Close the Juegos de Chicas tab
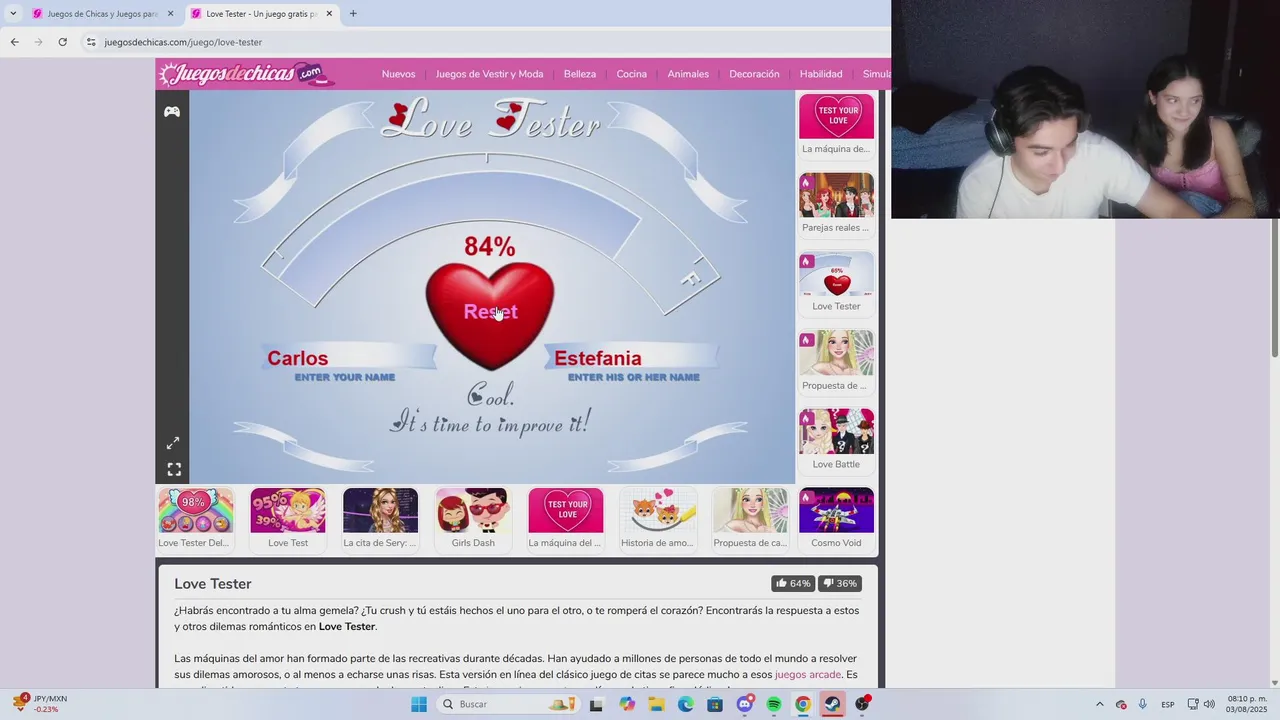 pyautogui.click(x=170, y=14)
